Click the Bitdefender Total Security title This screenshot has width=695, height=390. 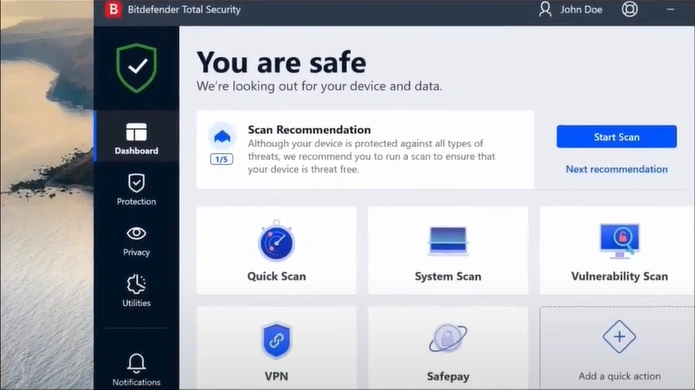click(x=184, y=9)
